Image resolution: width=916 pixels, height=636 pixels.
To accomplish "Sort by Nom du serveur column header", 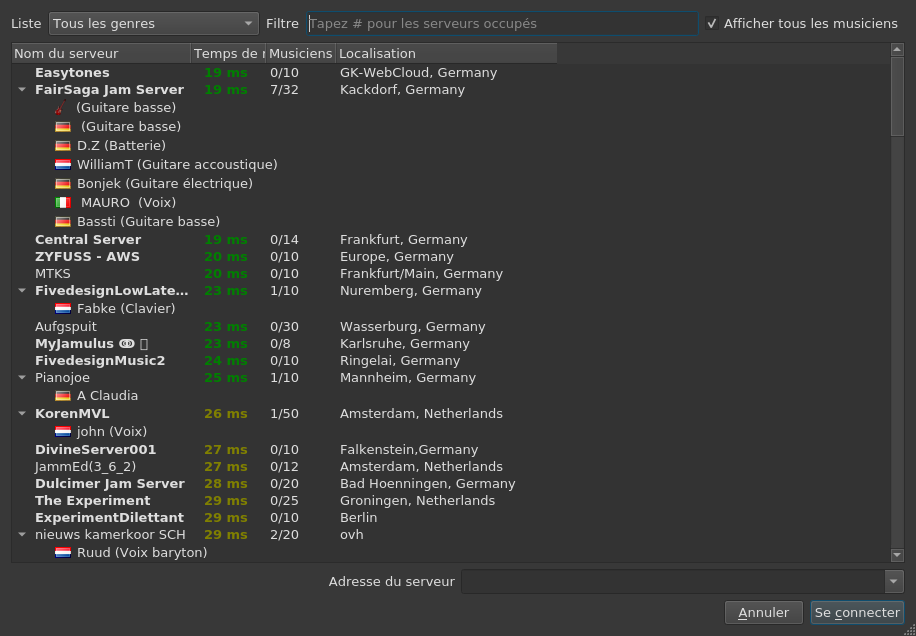I will 101,54.
